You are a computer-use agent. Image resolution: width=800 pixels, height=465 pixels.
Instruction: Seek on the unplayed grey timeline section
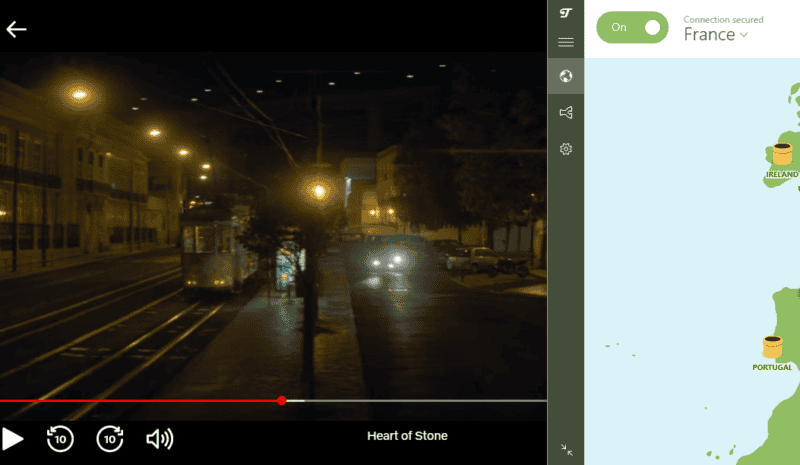click(416, 401)
